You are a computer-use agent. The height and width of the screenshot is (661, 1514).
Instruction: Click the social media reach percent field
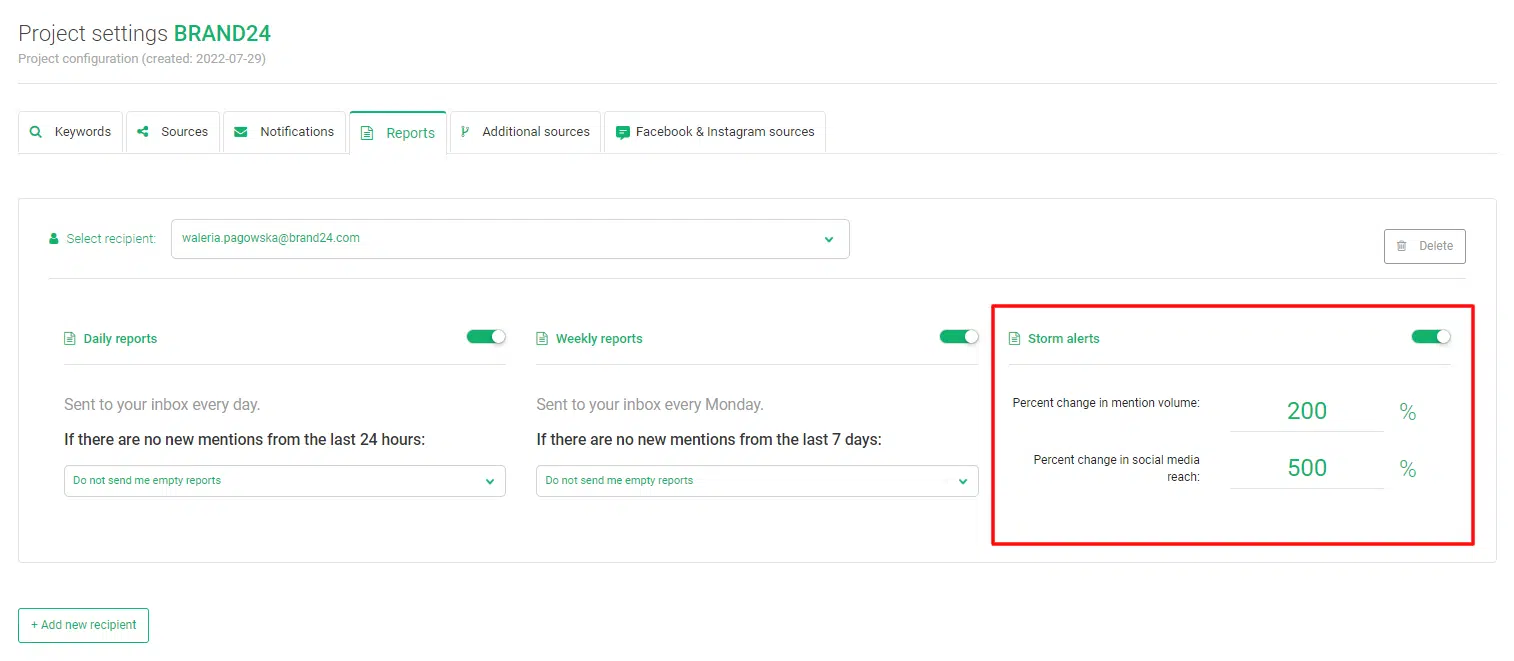tap(1307, 468)
